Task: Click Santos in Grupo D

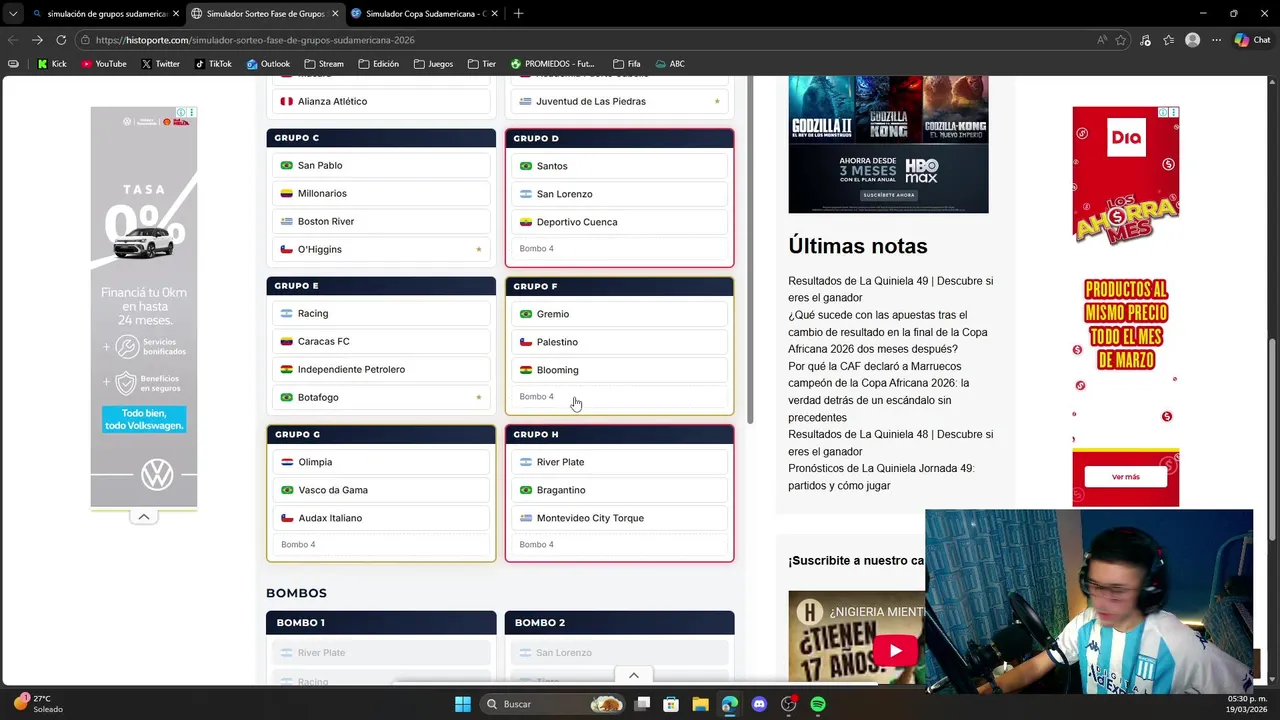Action: pos(619,166)
